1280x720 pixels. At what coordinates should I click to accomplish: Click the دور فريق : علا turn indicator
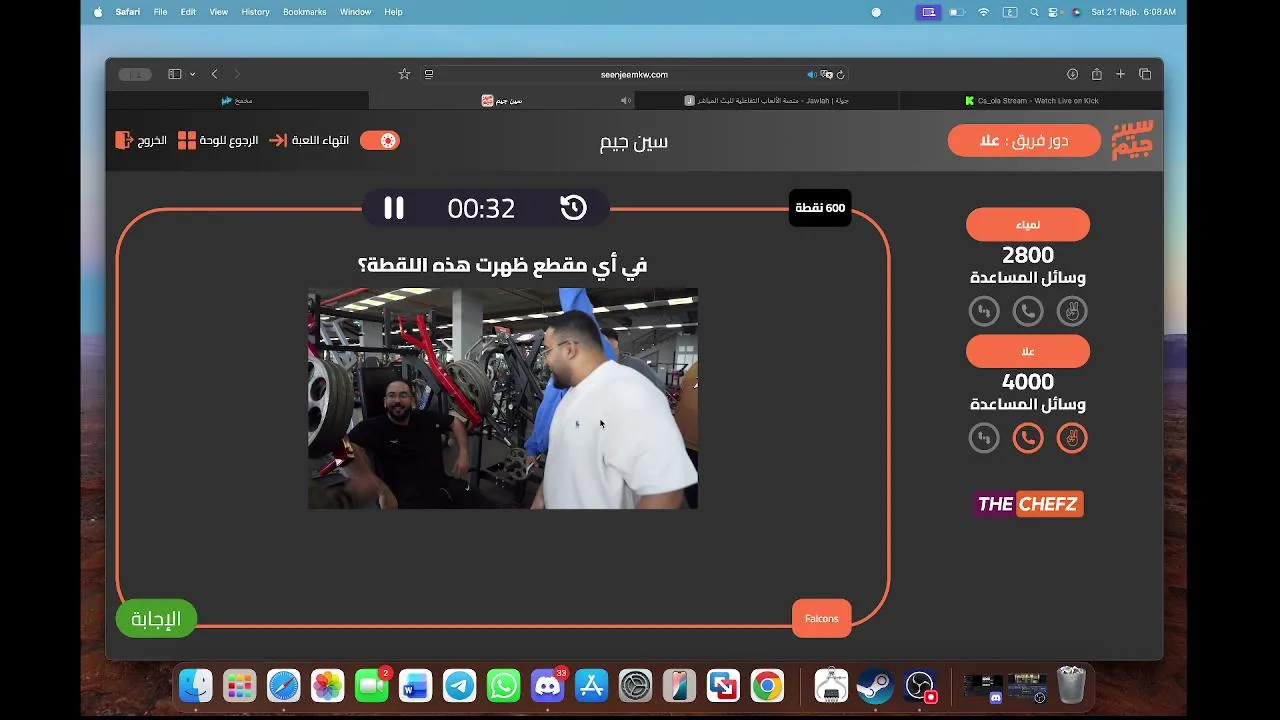pyautogui.click(x=1024, y=140)
